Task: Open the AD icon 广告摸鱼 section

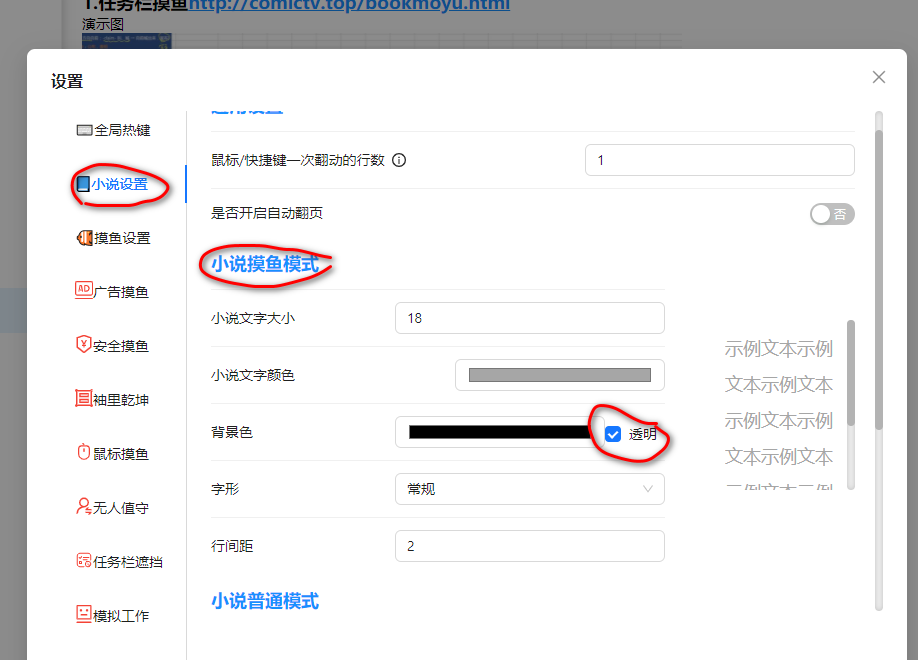Action: (x=84, y=291)
